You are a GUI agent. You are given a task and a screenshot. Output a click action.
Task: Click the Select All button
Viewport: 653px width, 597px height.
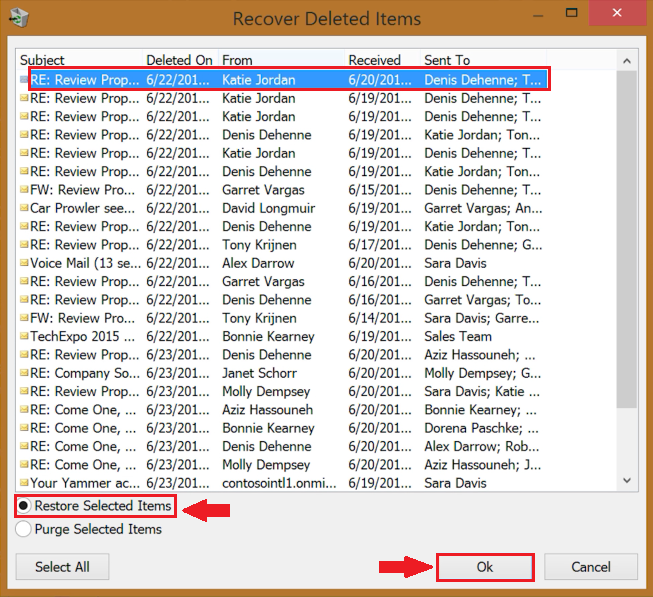pos(62,567)
